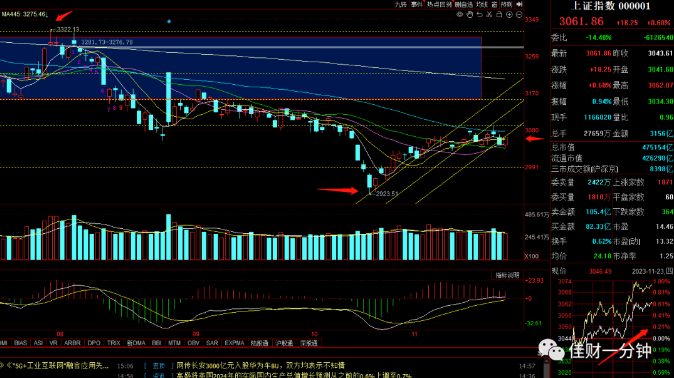Screen dimensions: 674x378
Task: Zoom in with the plus circle icon
Action: 509,15
